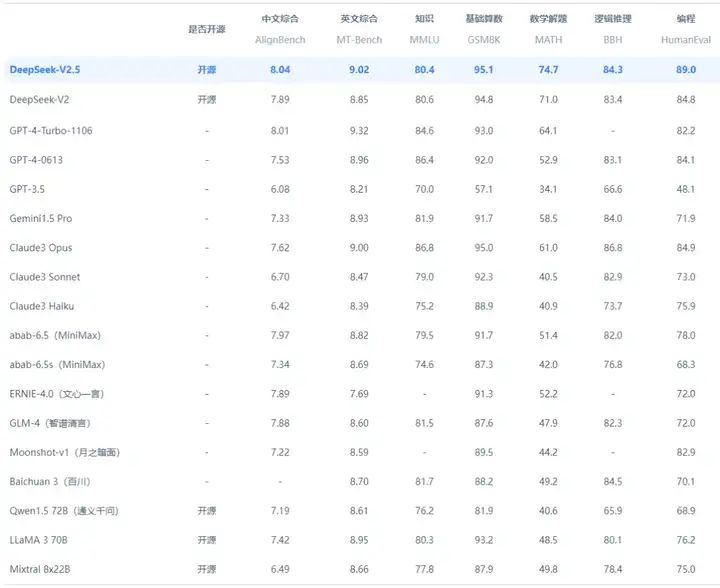Click the GPT-3.5 model name
This screenshot has height=588, width=720.
click(x=27, y=189)
